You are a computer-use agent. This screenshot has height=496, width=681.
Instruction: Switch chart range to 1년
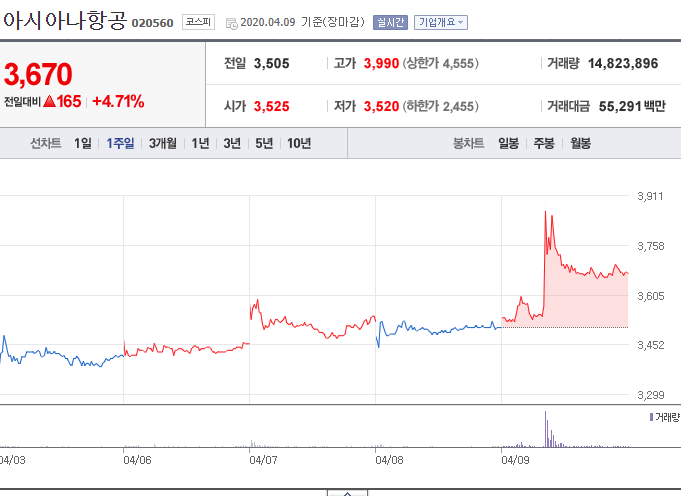coord(200,143)
